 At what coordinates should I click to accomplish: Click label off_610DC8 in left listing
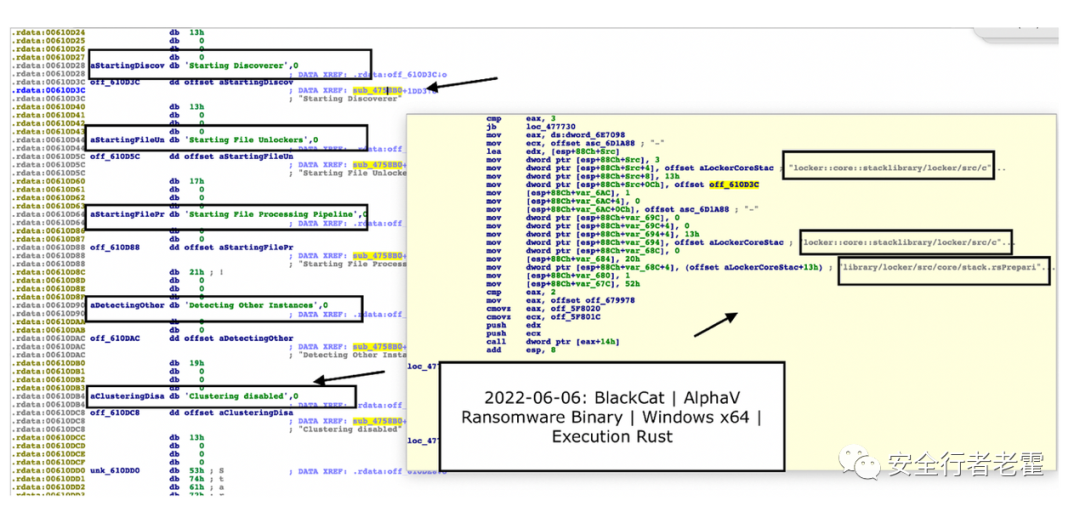click(x=117, y=413)
